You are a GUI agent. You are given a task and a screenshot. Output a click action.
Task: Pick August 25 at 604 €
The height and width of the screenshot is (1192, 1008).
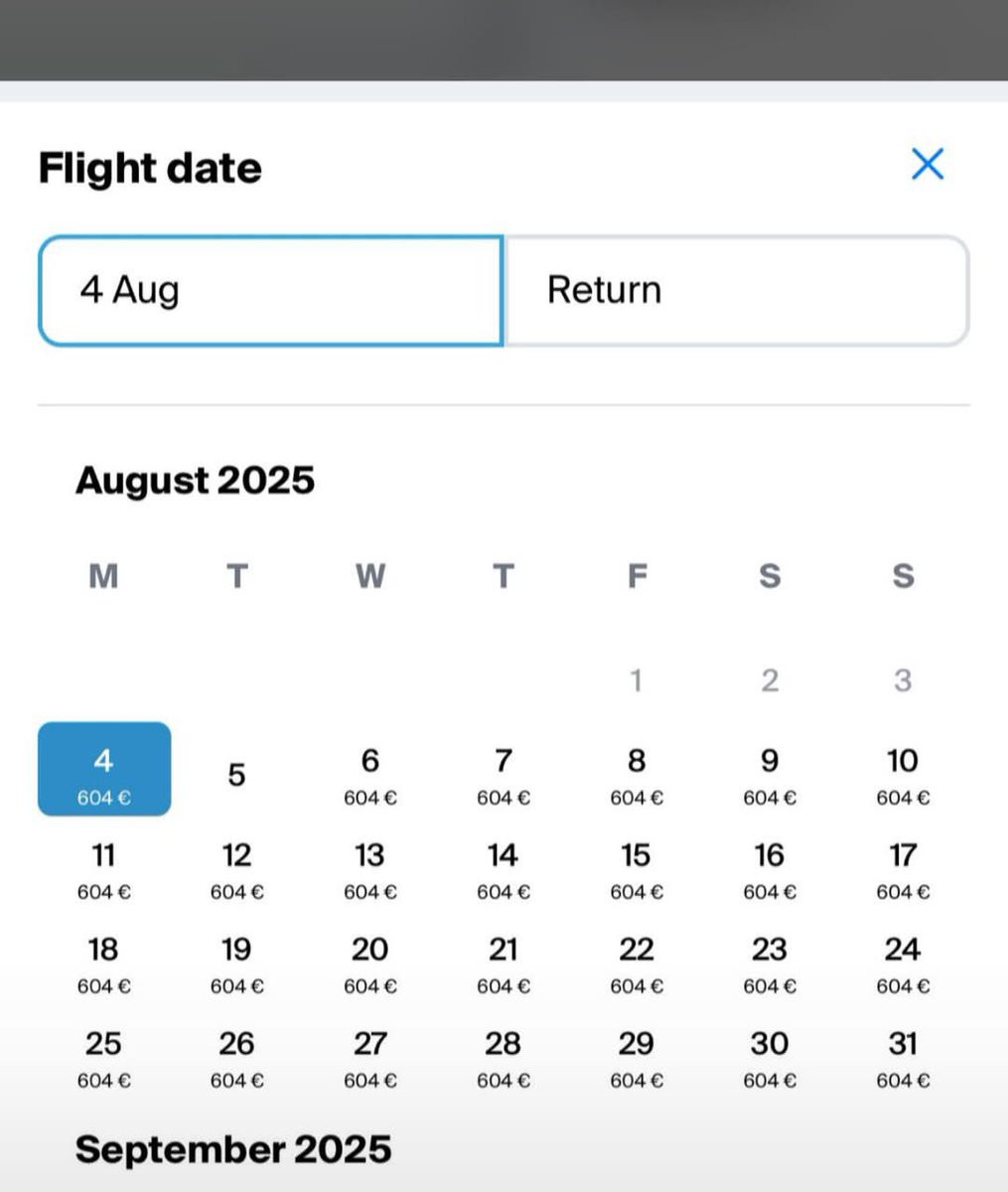(x=104, y=1059)
